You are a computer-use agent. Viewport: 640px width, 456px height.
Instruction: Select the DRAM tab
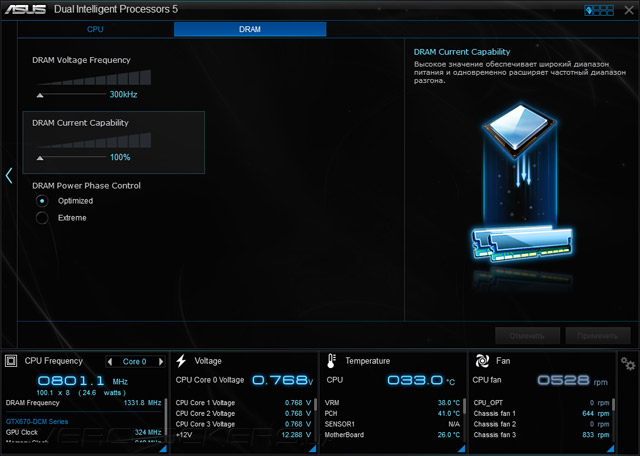pos(250,29)
